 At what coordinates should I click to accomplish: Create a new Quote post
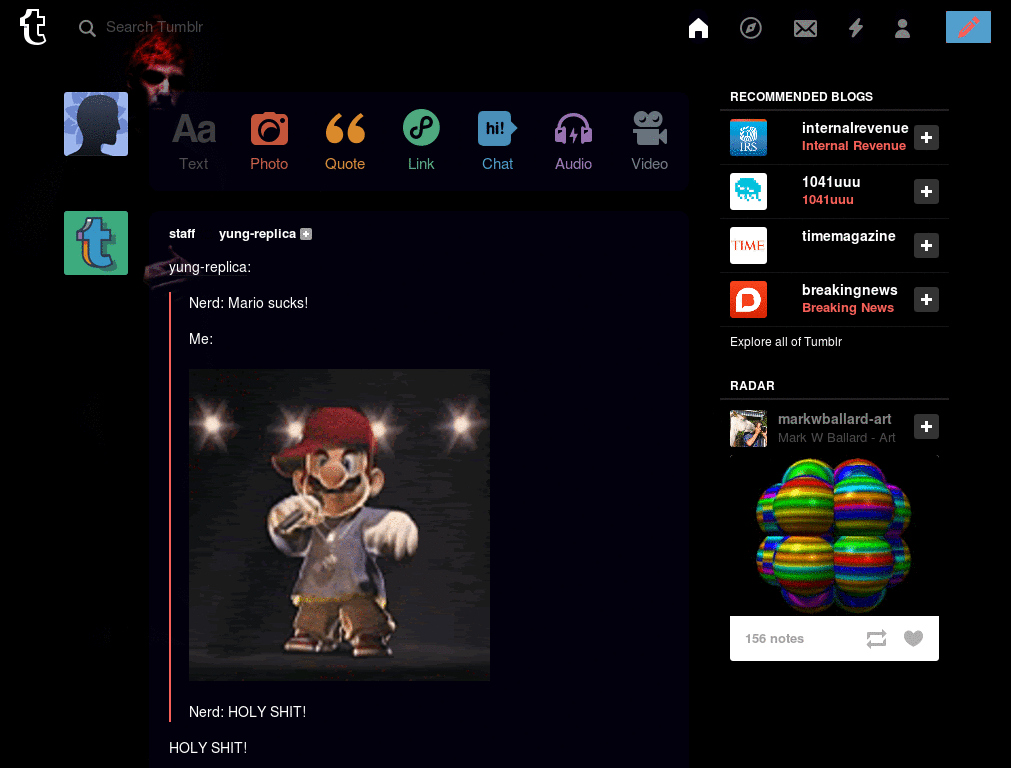[345, 141]
